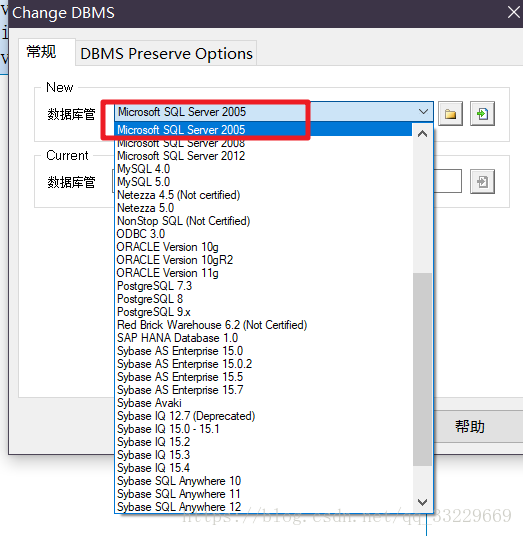This screenshot has width=523, height=536.
Task: Choose PostgreSQL 7.3
Action: pyautogui.click(x=263, y=286)
